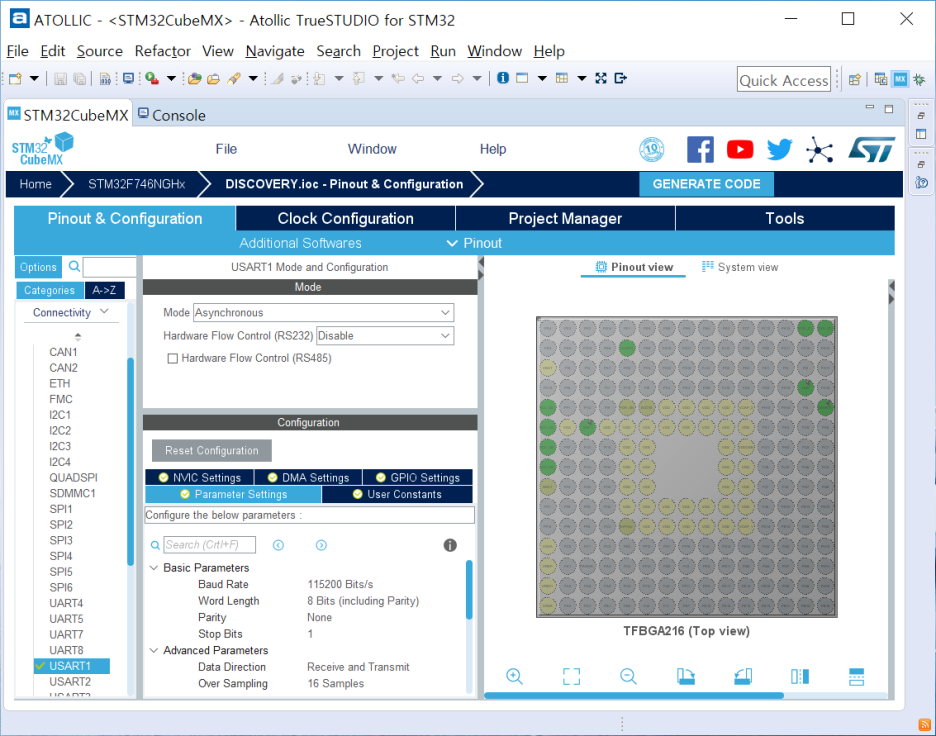
Task: Click the 10-year anniversary badge icon
Action: click(x=652, y=149)
